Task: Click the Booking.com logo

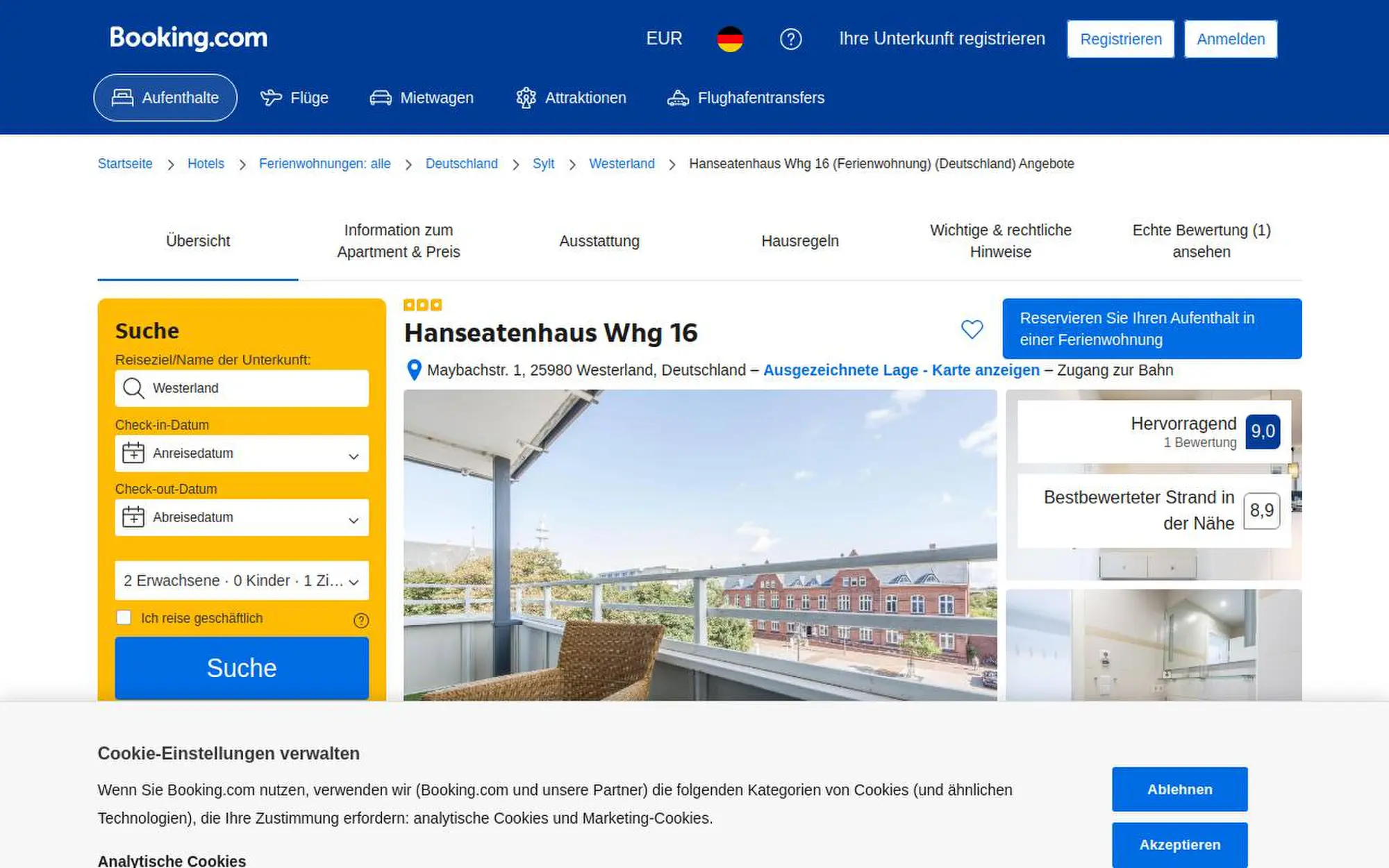Action: pos(188,38)
